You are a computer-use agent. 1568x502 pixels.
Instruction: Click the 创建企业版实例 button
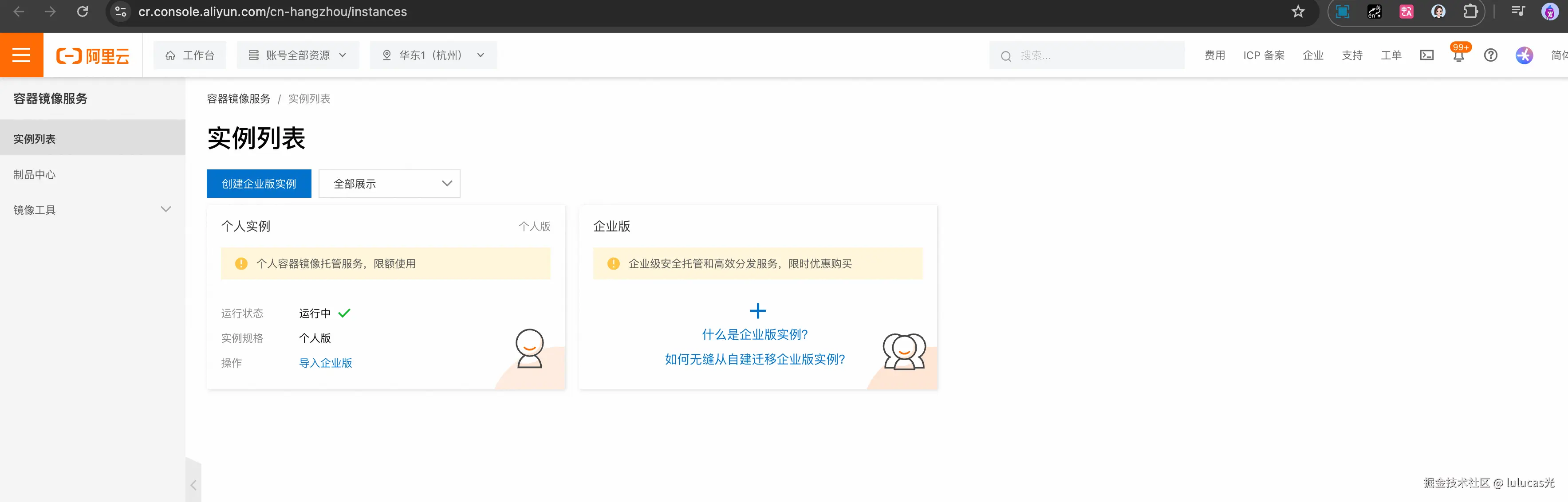259,184
